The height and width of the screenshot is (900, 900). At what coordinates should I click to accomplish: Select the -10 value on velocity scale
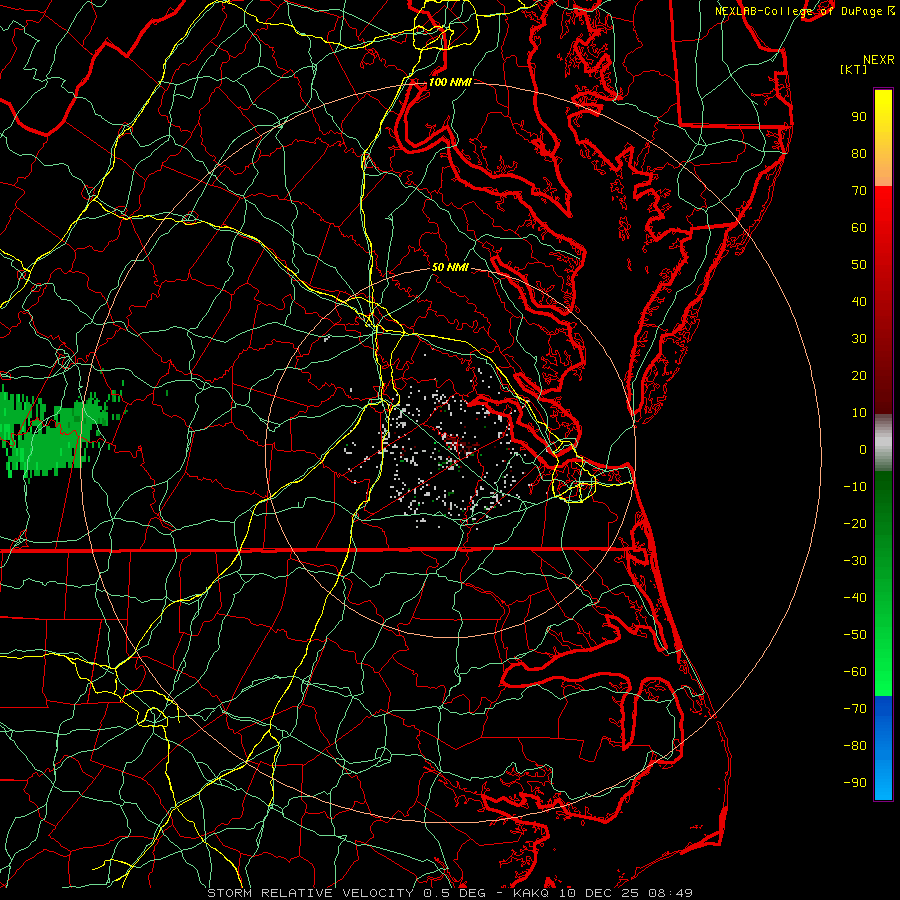coord(855,487)
